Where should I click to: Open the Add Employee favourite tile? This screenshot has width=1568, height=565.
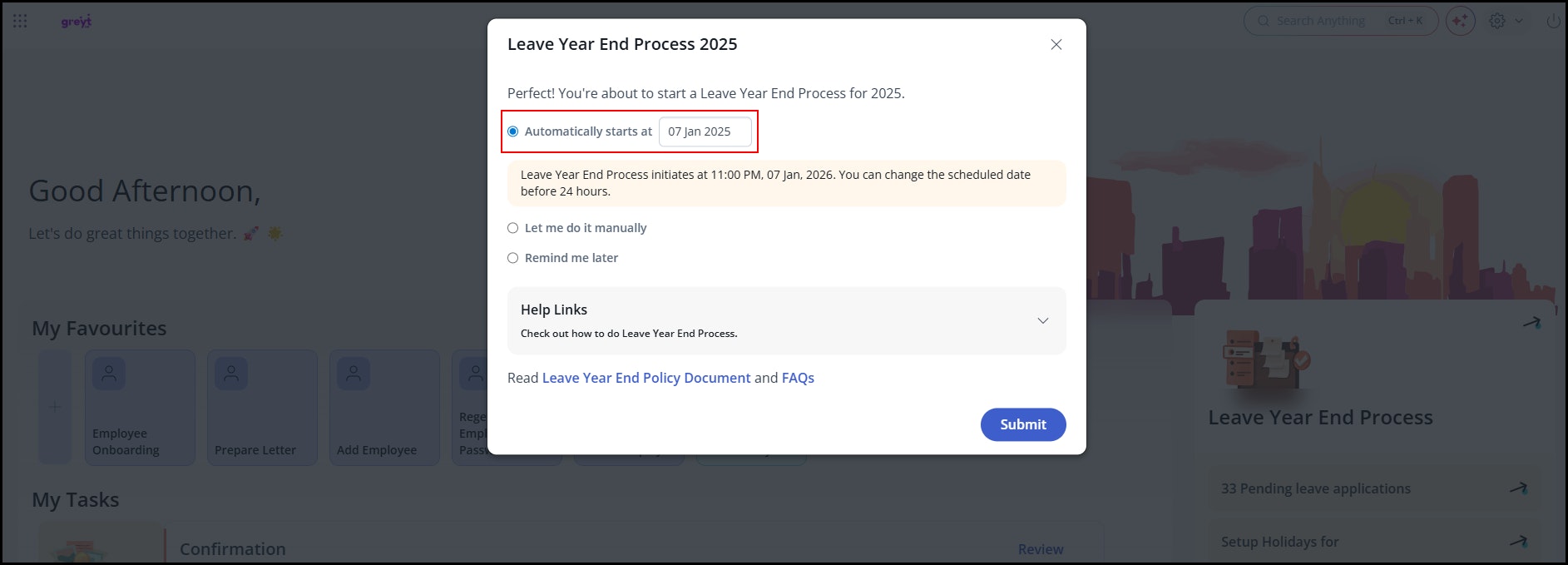click(x=384, y=407)
